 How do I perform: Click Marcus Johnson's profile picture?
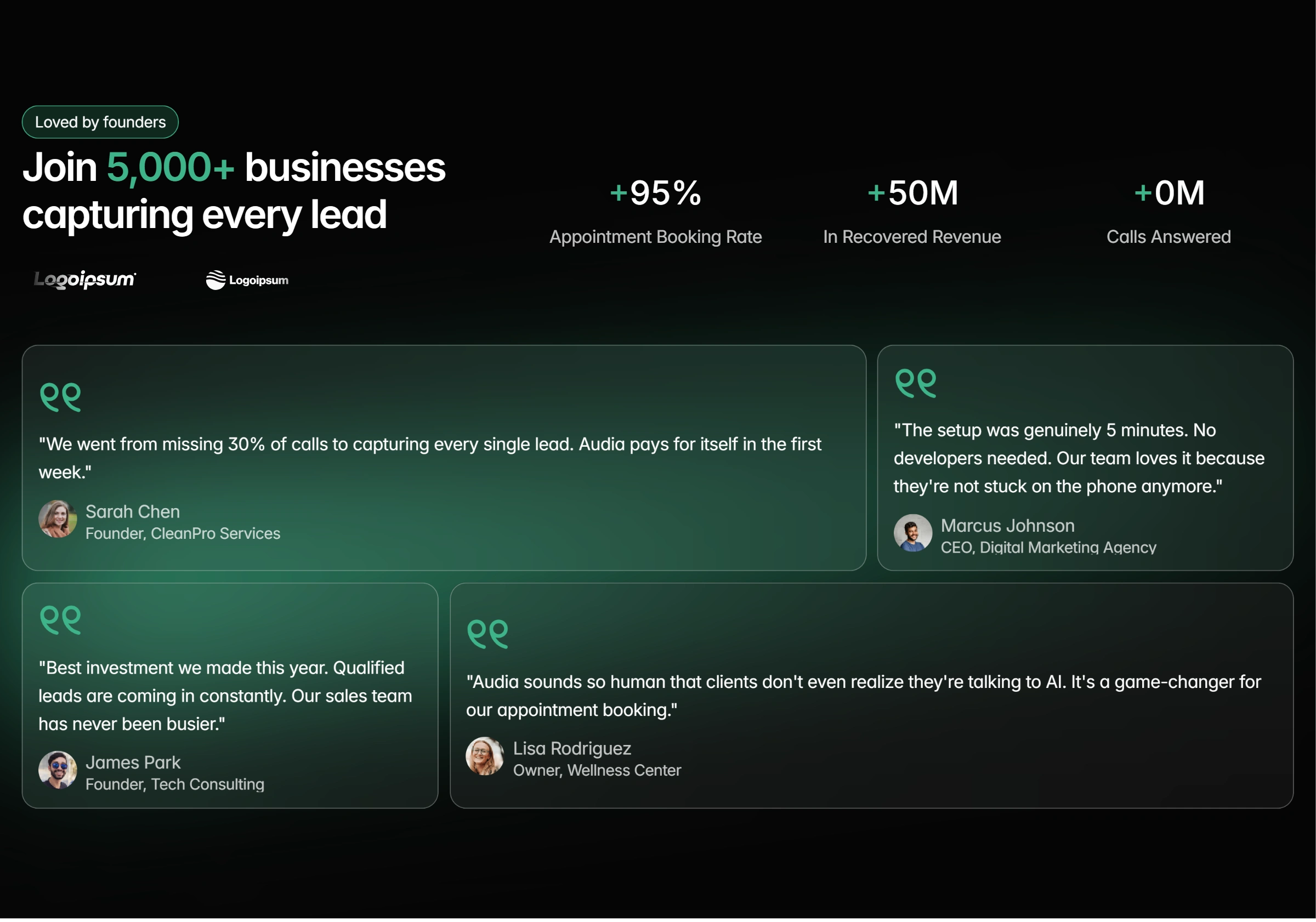[912, 533]
